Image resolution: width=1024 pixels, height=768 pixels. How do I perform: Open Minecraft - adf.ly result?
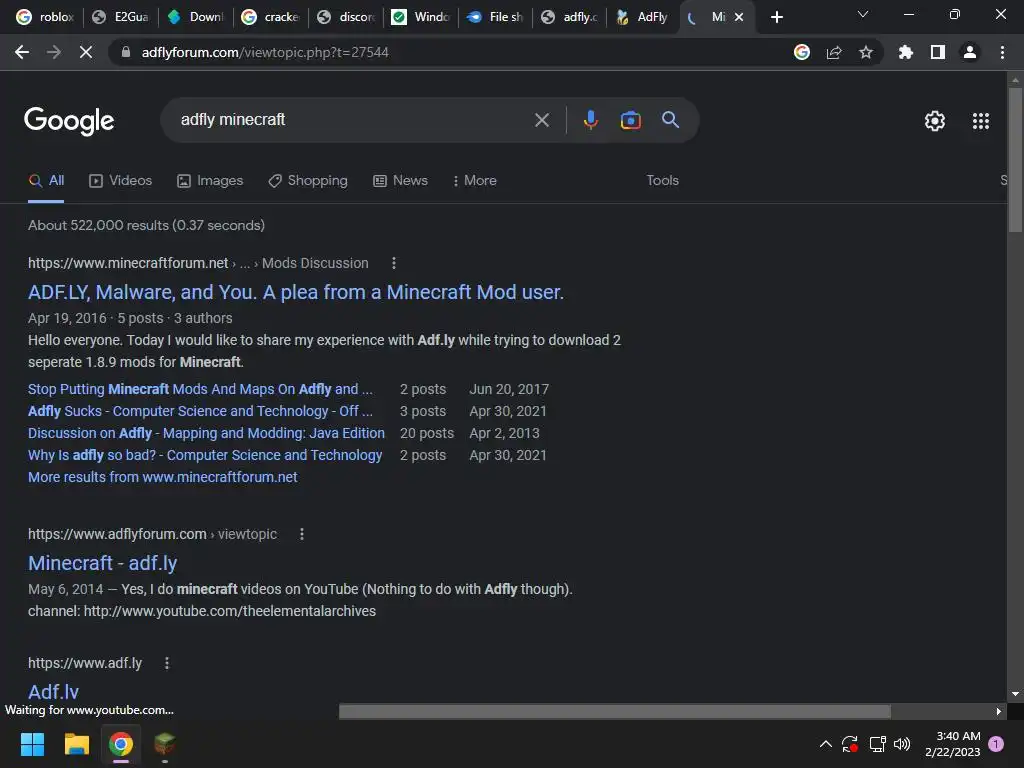(103, 563)
